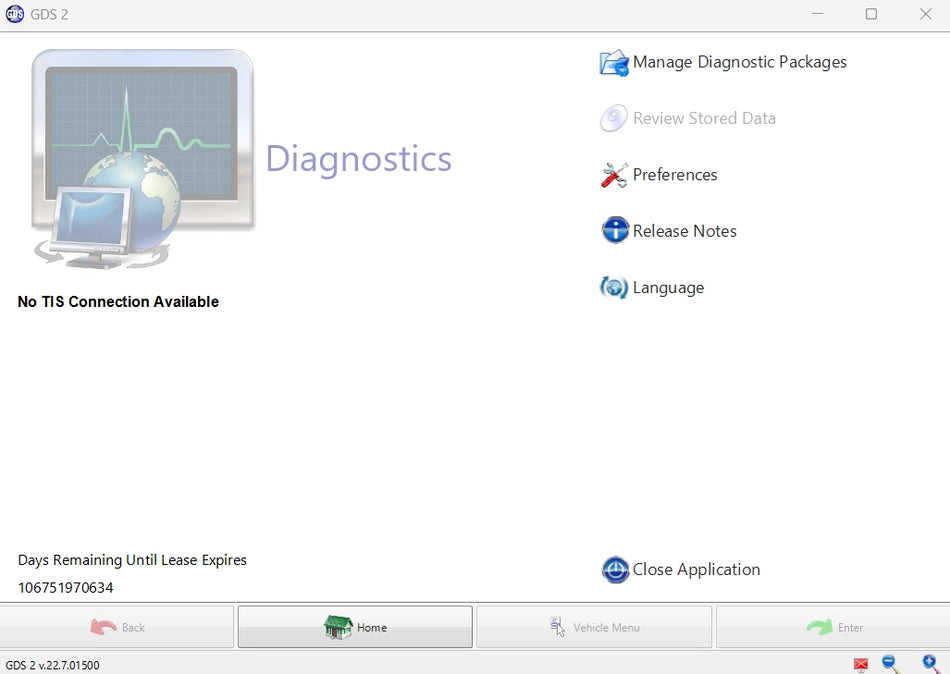Image resolution: width=950 pixels, height=674 pixels.
Task: Select the greyed Review Stored Data label
Action: tap(704, 118)
